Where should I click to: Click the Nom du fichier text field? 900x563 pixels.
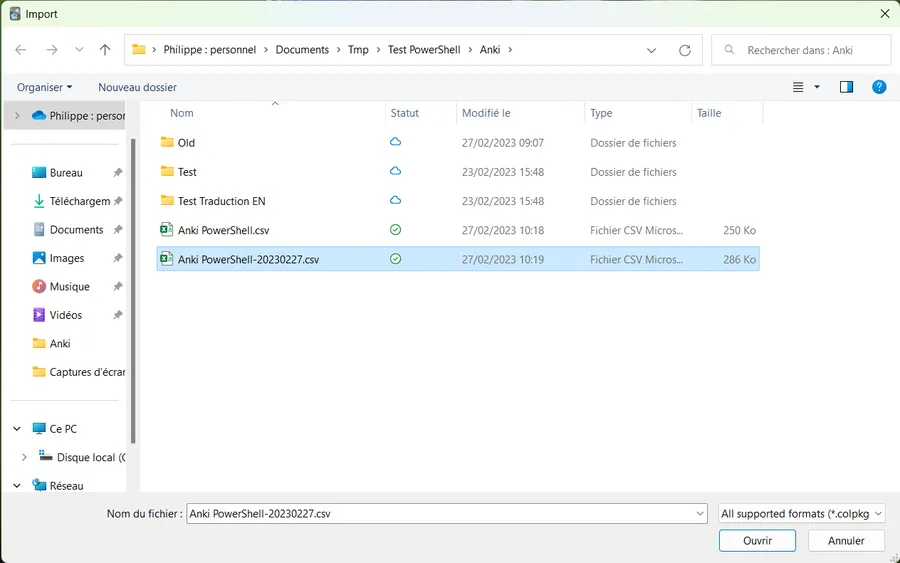(x=441, y=514)
